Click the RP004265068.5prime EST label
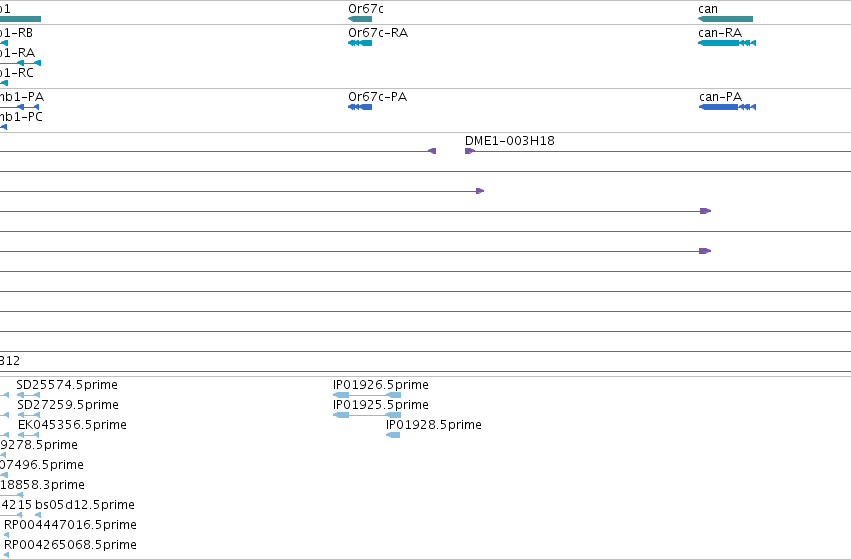The height and width of the screenshot is (560, 851). (x=70, y=545)
